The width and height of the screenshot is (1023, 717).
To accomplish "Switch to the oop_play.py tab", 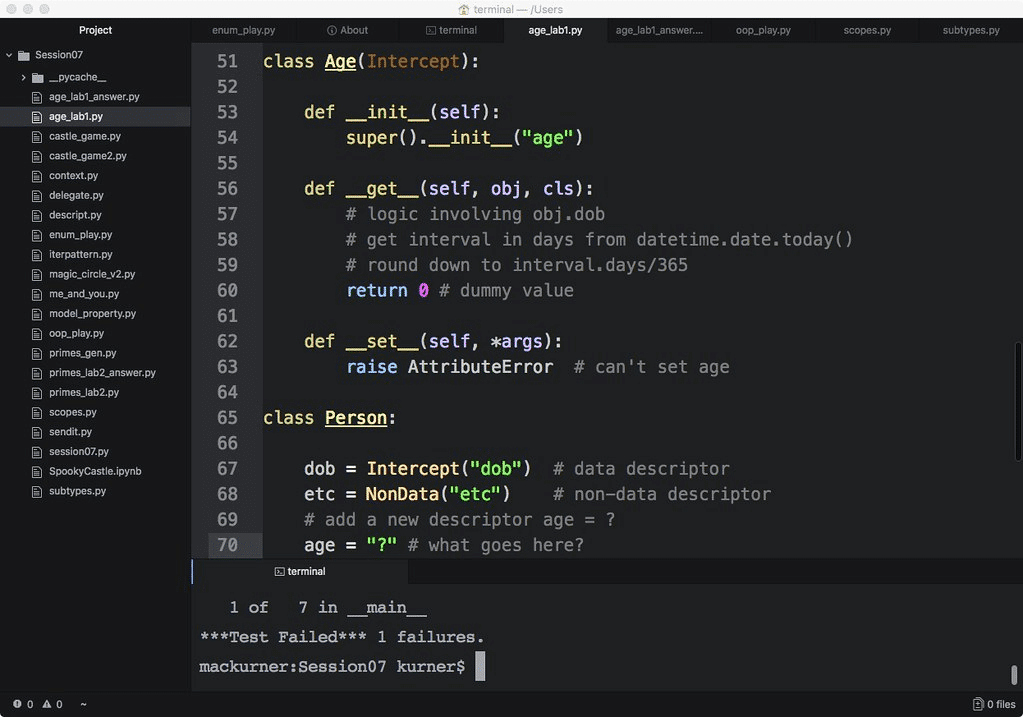I will tap(764, 30).
